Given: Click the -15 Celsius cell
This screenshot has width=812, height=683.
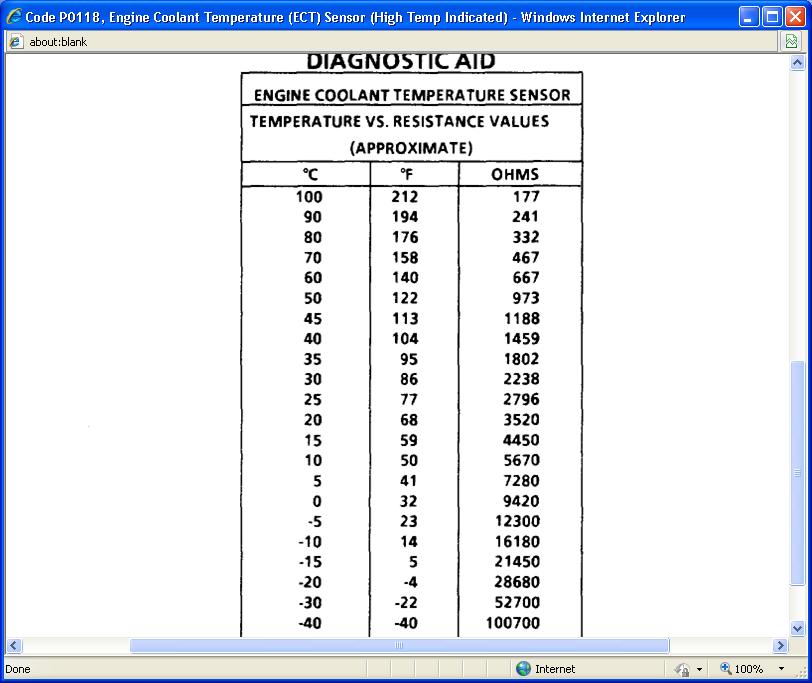Looking at the screenshot, I should (x=310, y=562).
